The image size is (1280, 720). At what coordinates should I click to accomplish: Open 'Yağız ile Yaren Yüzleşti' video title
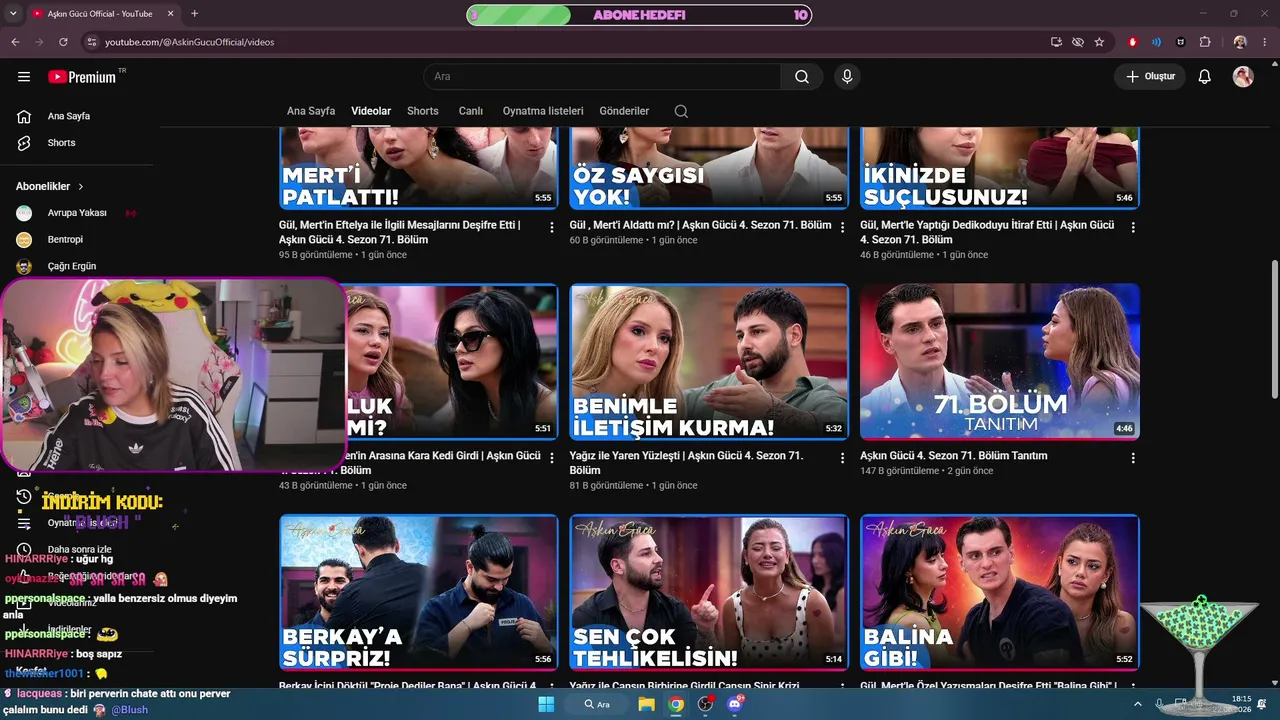[x=686, y=463]
